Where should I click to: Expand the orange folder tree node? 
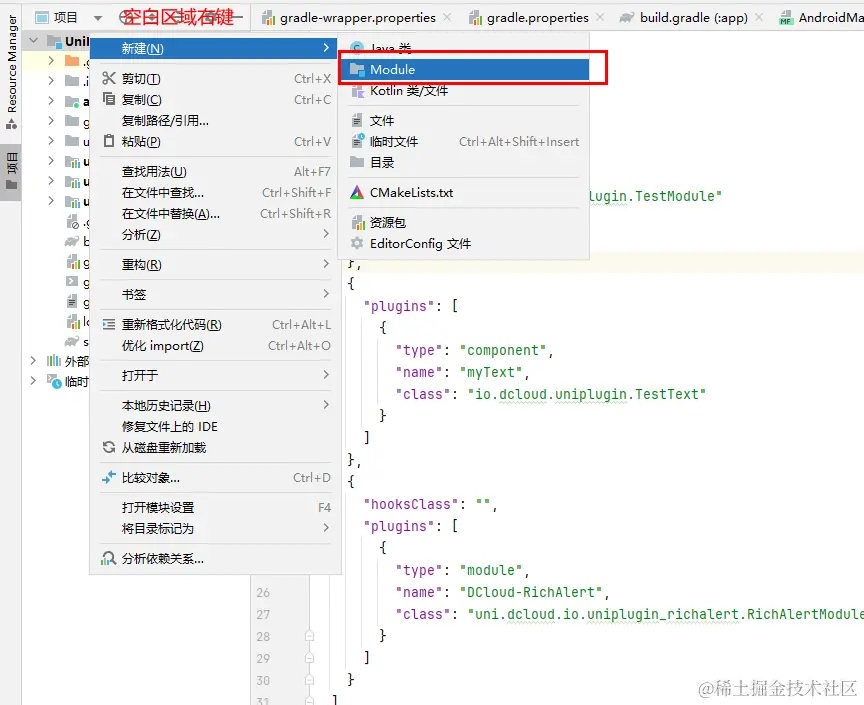[x=51, y=61]
